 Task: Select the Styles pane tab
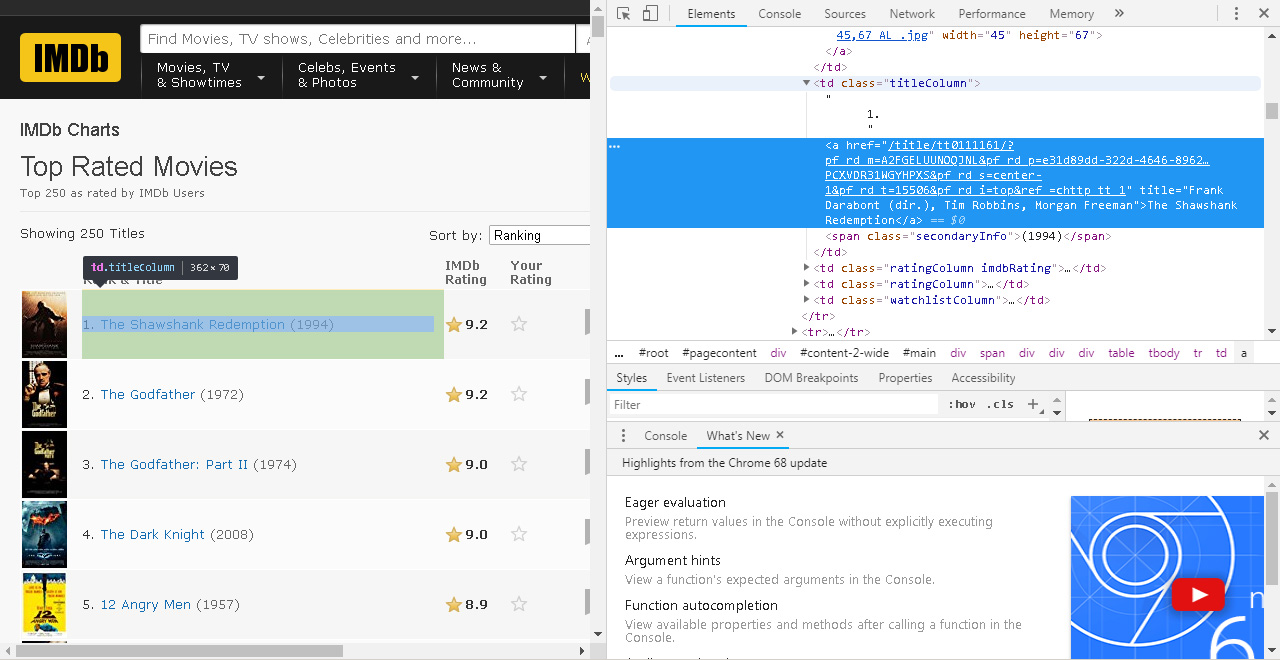[632, 378]
